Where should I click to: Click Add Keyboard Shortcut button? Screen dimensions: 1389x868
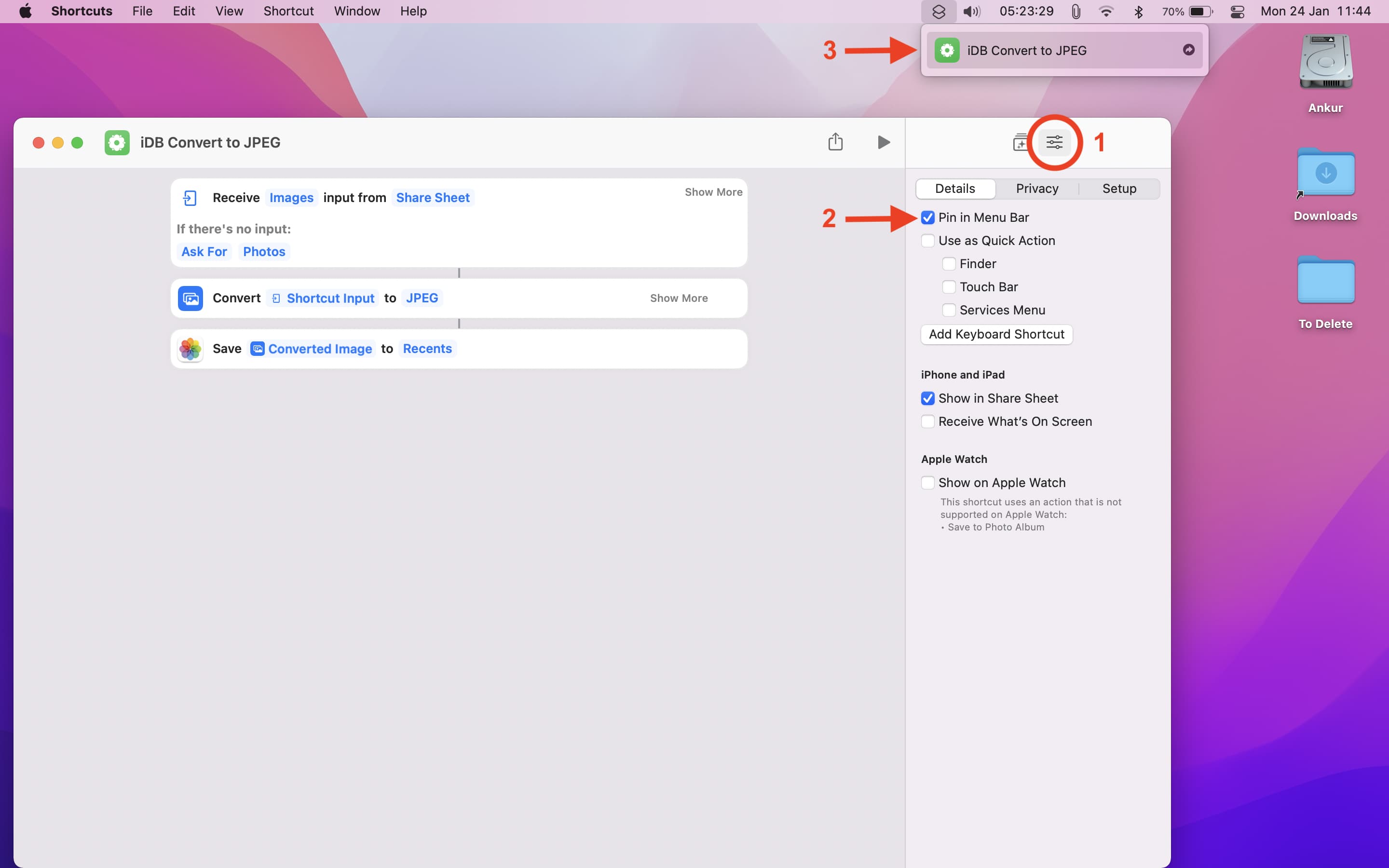[x=996, y=335]
